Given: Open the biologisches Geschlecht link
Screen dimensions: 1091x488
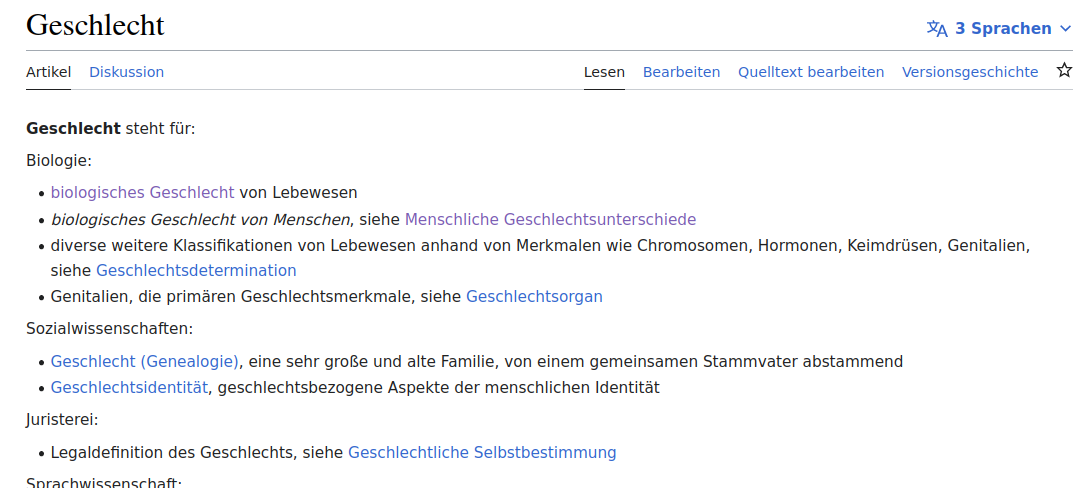Looking at the screenshot, I should pos(142,192).
